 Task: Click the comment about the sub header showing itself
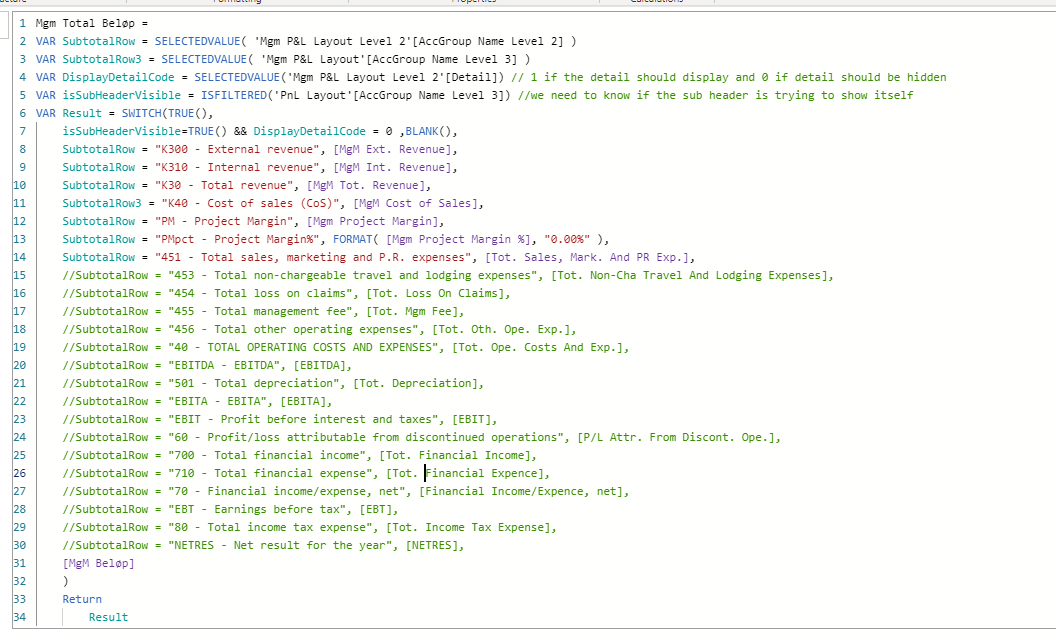(715, 95)
